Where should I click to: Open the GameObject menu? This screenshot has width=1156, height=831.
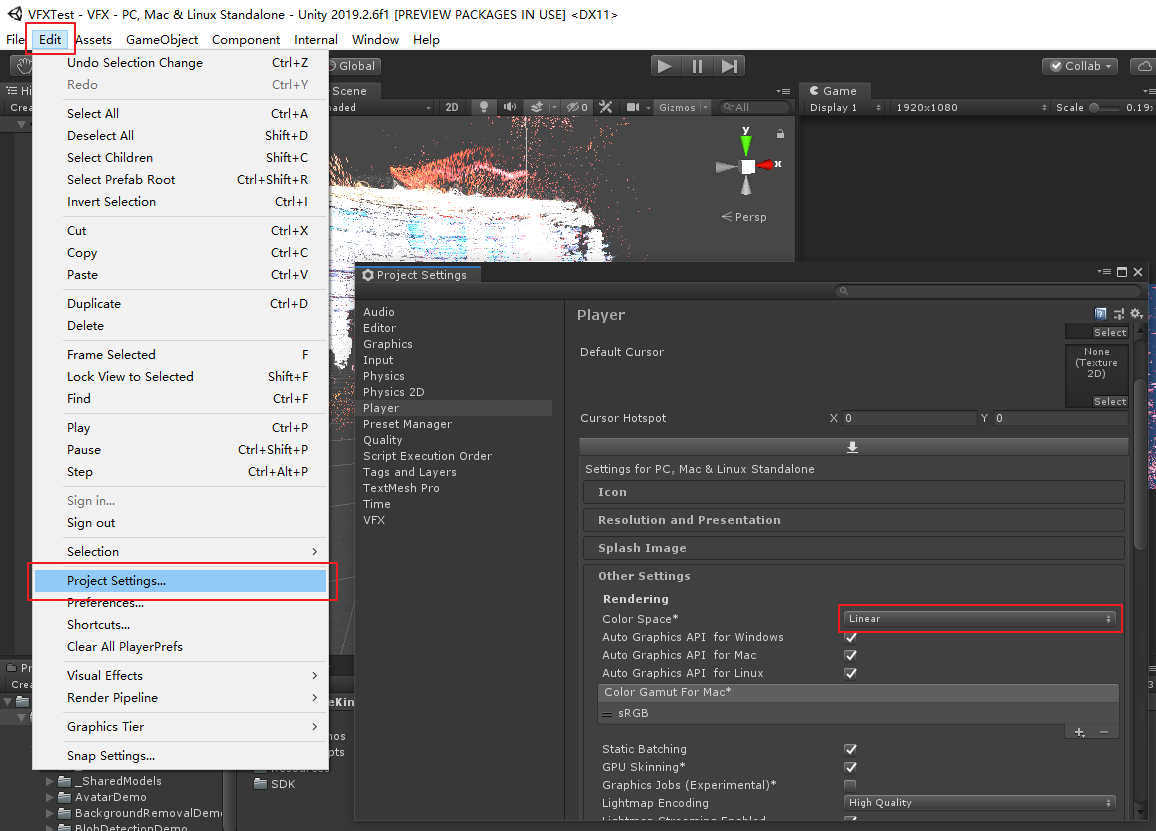tap(161, 39)
